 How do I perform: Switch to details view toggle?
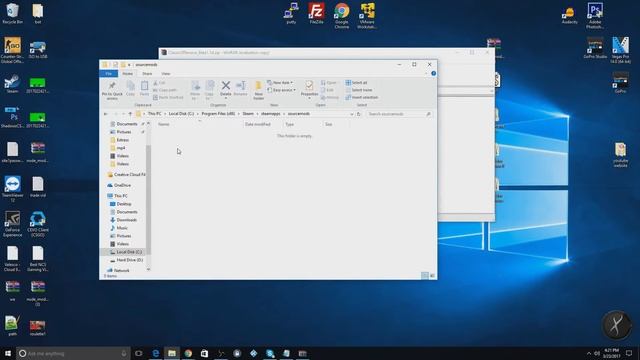(x=424, y=276)
